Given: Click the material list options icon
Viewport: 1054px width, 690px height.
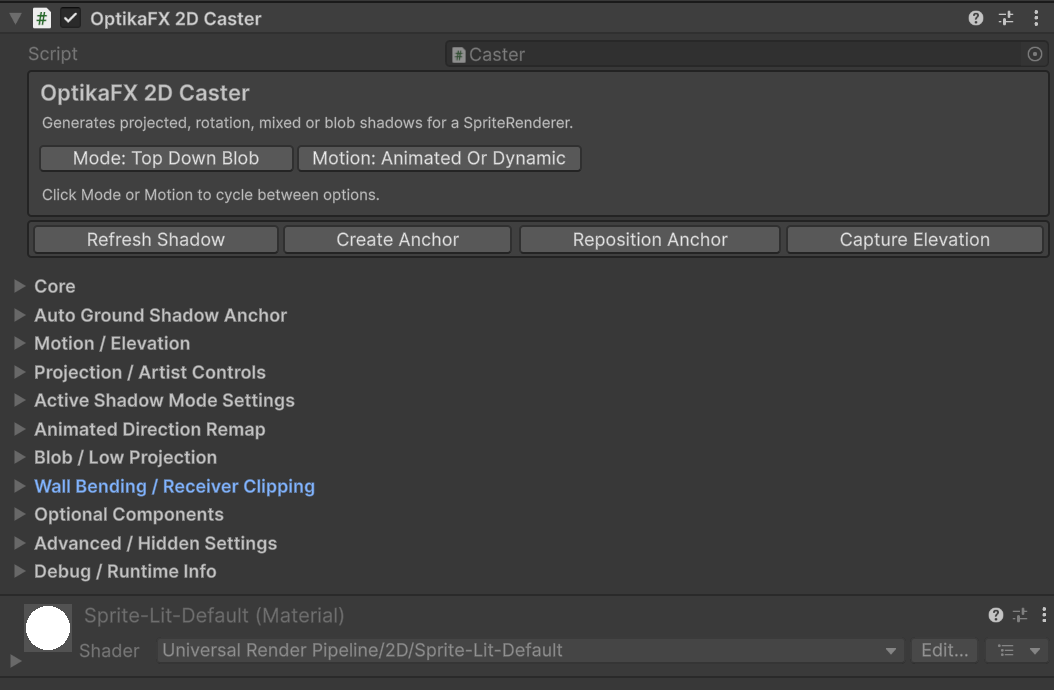Looking at the screenshot, I should tap(1006, 650).
